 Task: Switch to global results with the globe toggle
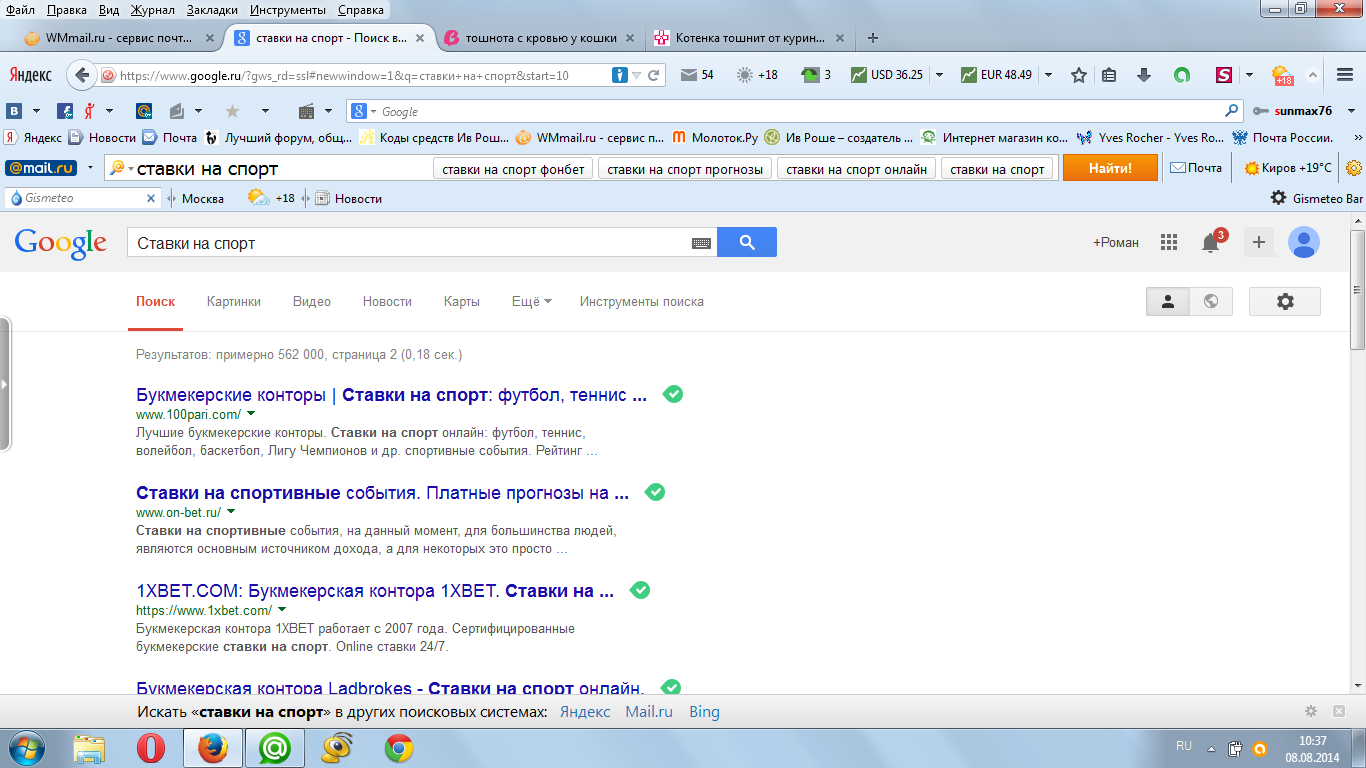pos(1211,301)
